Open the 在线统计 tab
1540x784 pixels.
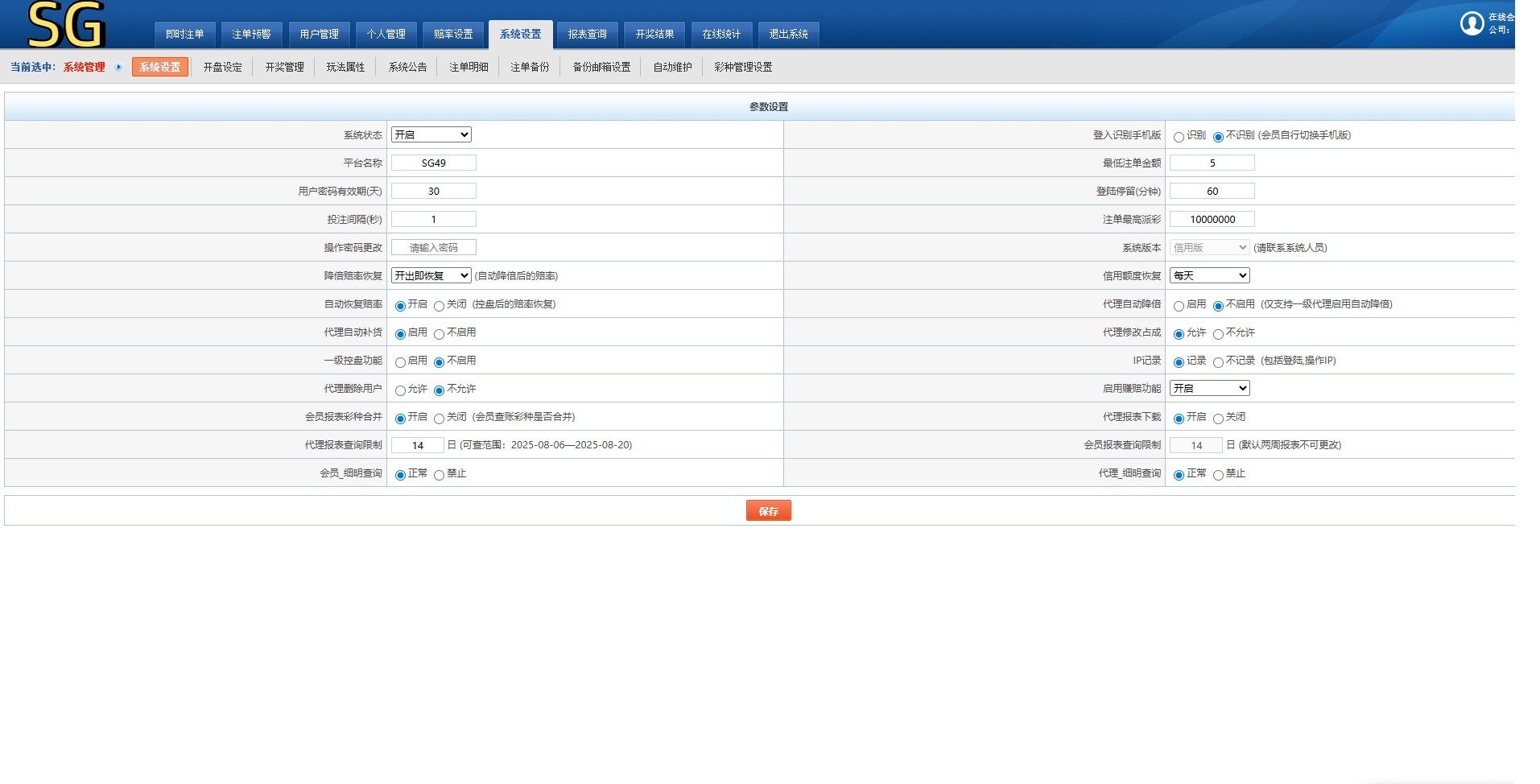click(x=721, y=35)
